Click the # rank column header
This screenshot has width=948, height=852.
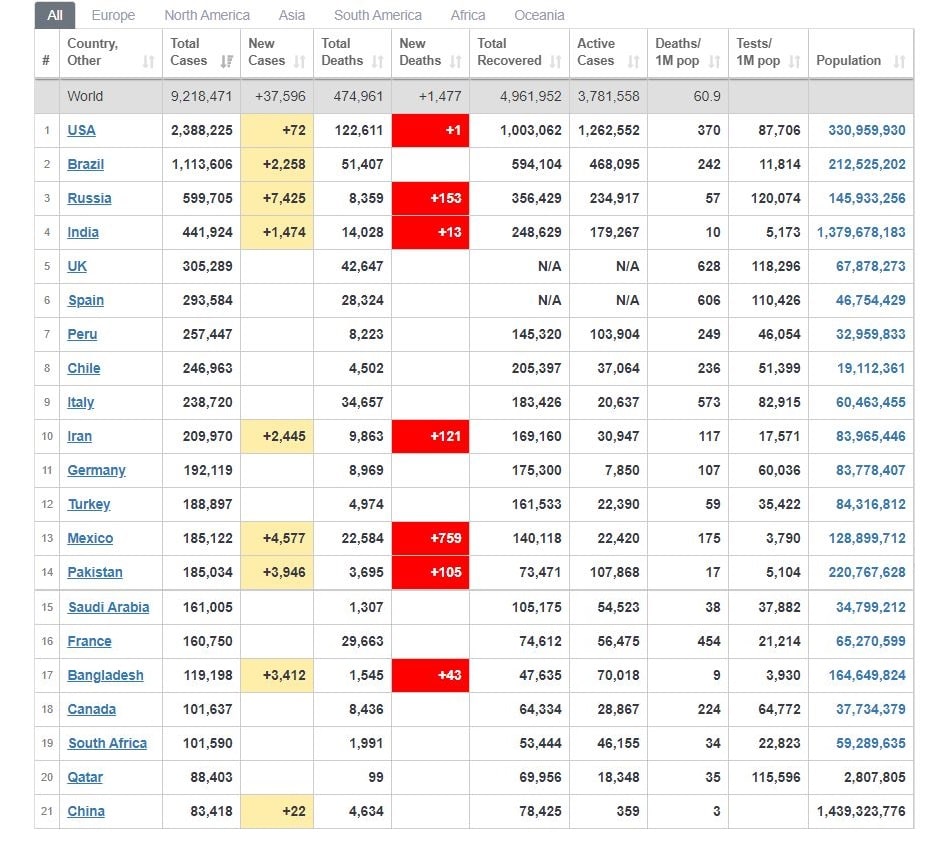point(46,61)
